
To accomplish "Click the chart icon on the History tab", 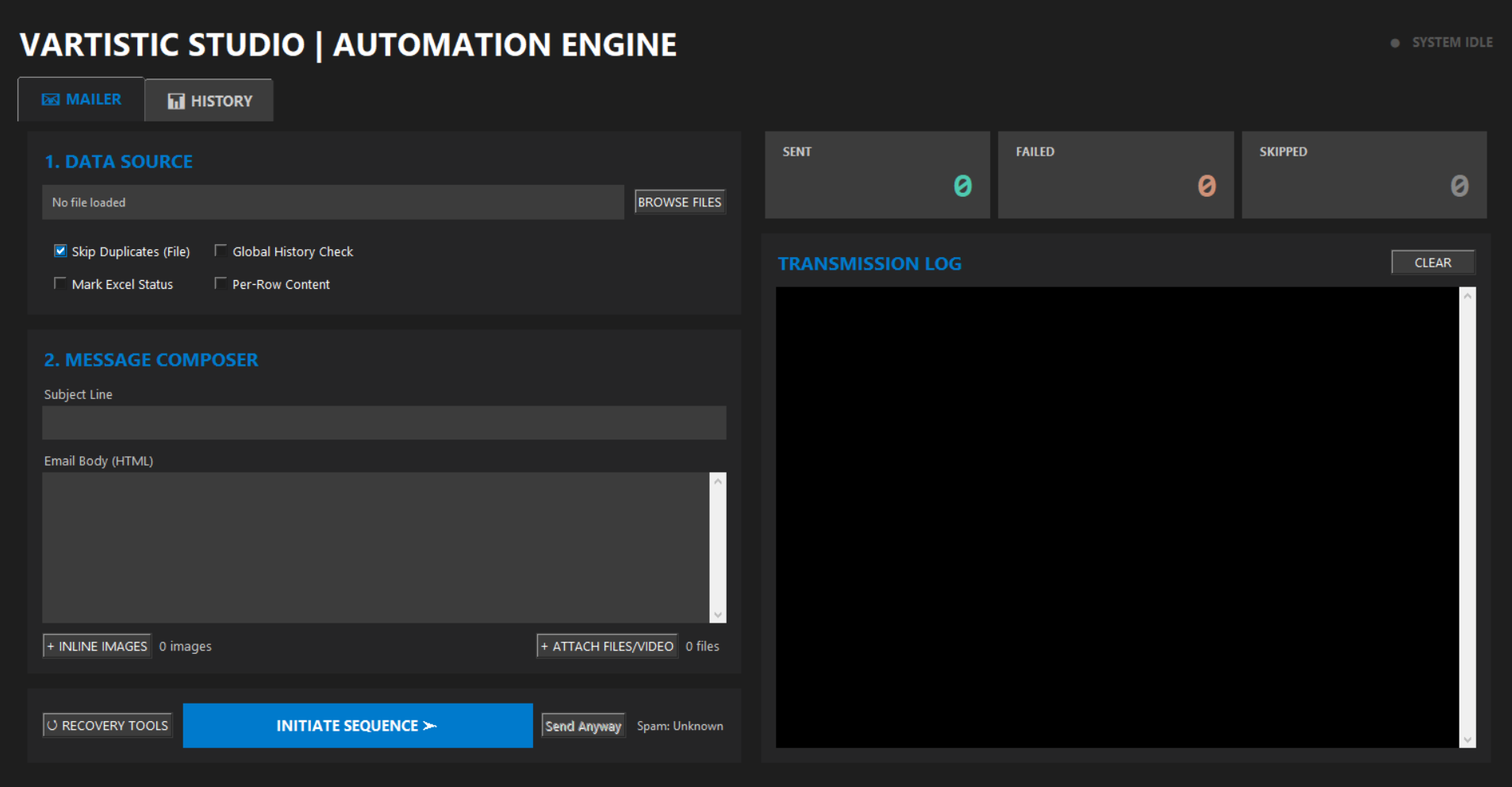I will (175, 100).
